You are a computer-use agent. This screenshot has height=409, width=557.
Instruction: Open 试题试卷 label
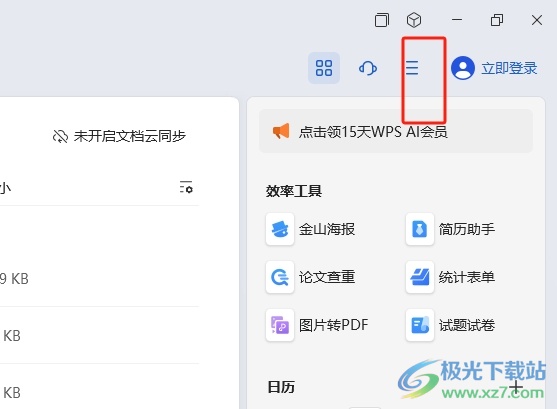[467, 325]
